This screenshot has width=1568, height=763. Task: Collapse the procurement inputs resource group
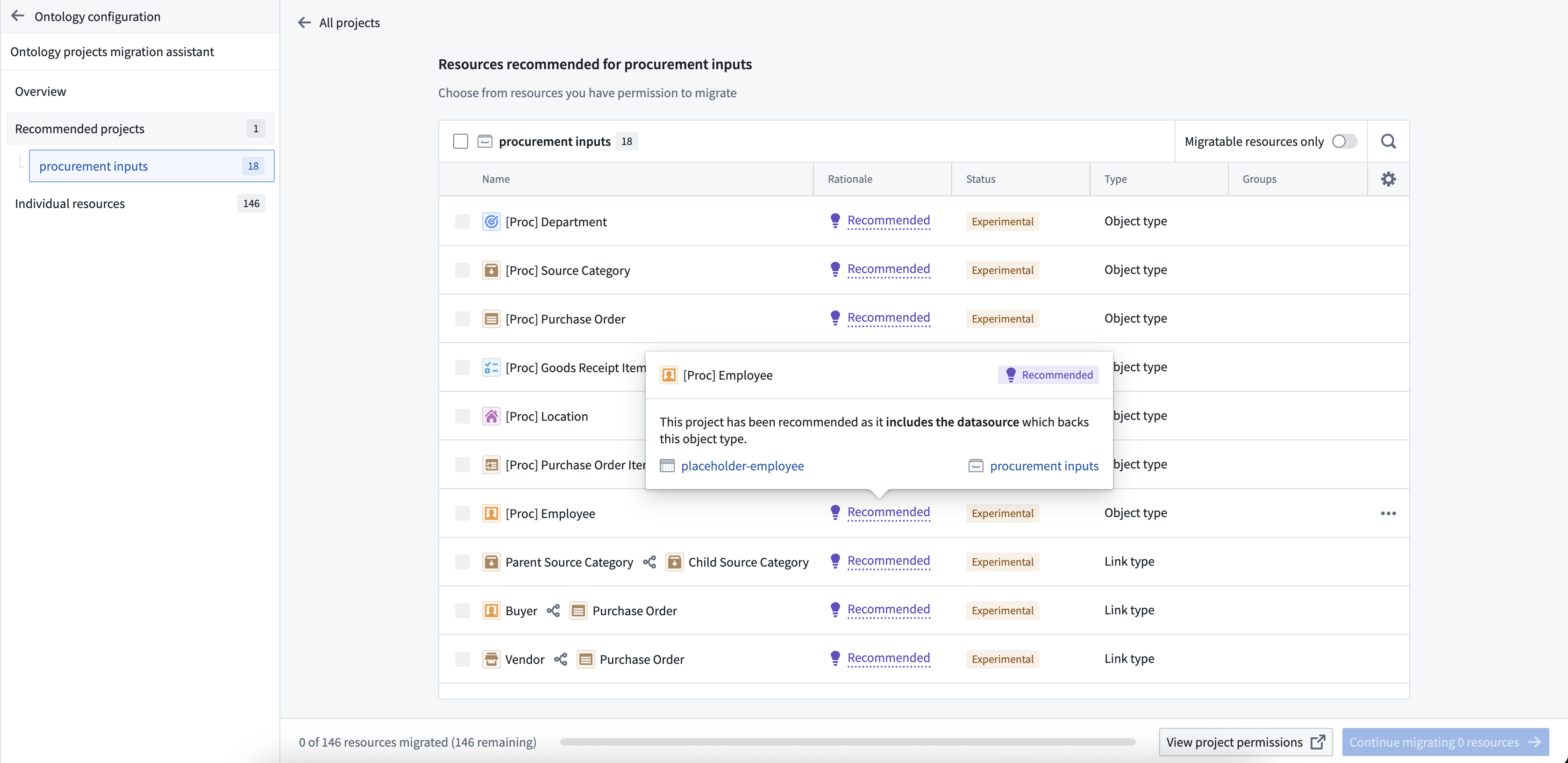[485, 141]
